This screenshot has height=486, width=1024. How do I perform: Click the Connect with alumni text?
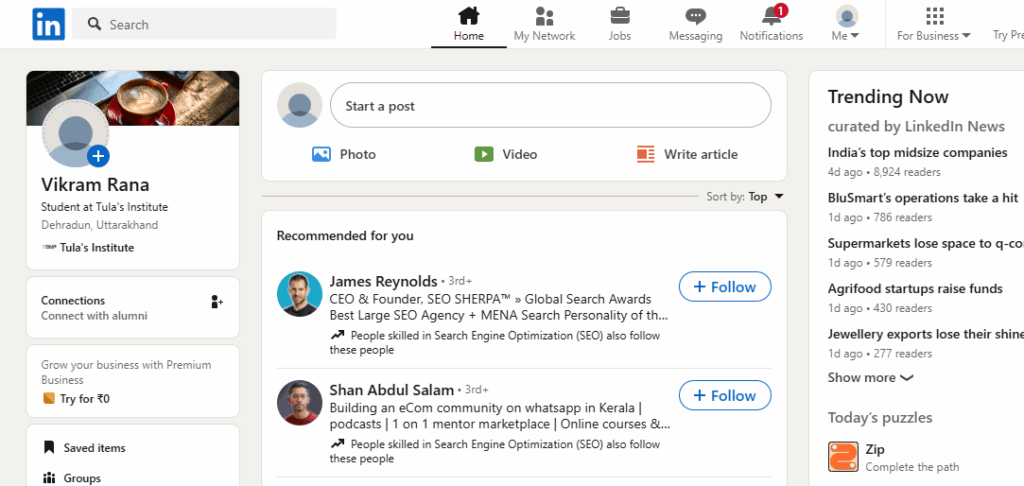coord(94,316)
